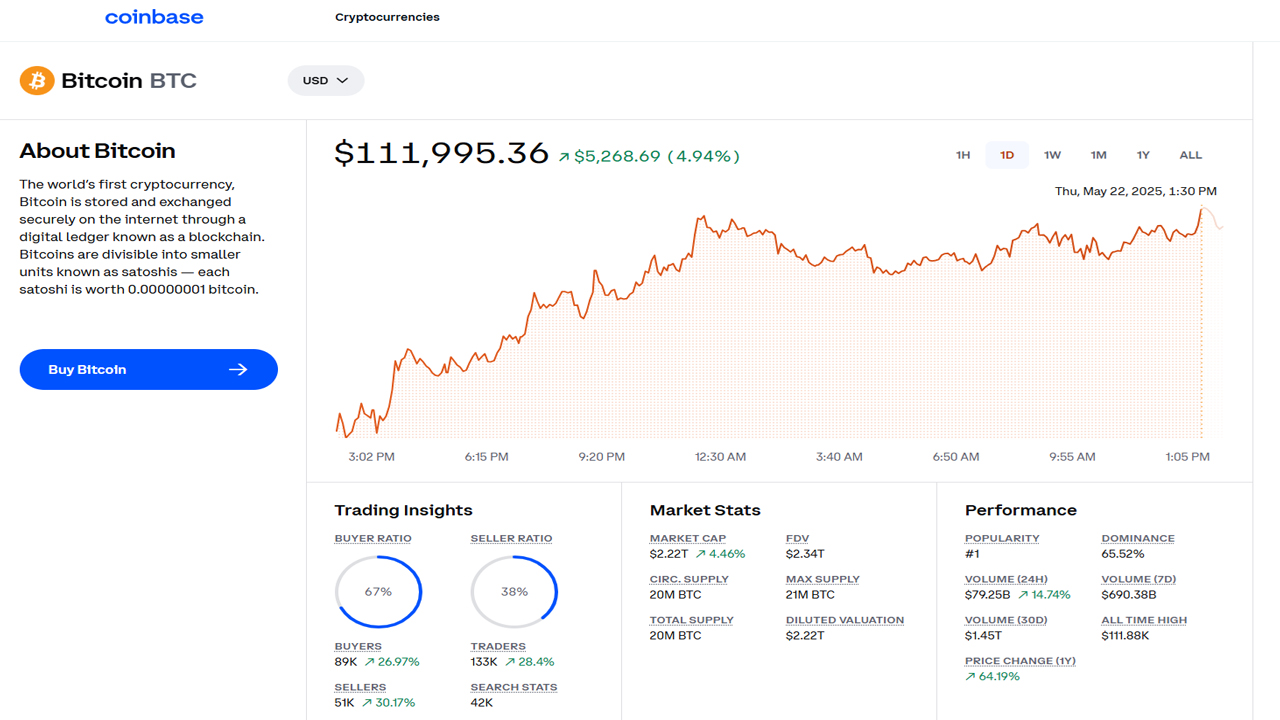This screenshot has height=720, width=1280.
Task: Click the Performance heading
Action: tap(1021, 510)
